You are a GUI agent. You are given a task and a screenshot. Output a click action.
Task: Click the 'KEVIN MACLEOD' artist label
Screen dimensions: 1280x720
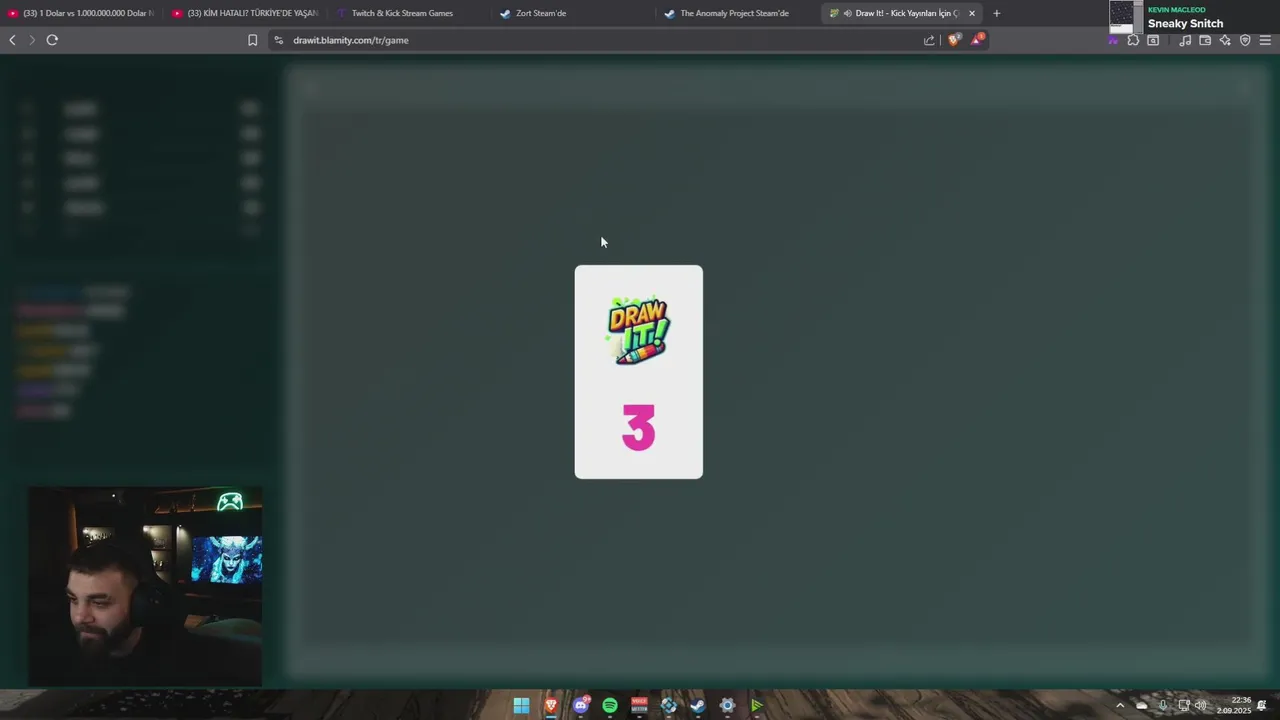click(1176, 9)
